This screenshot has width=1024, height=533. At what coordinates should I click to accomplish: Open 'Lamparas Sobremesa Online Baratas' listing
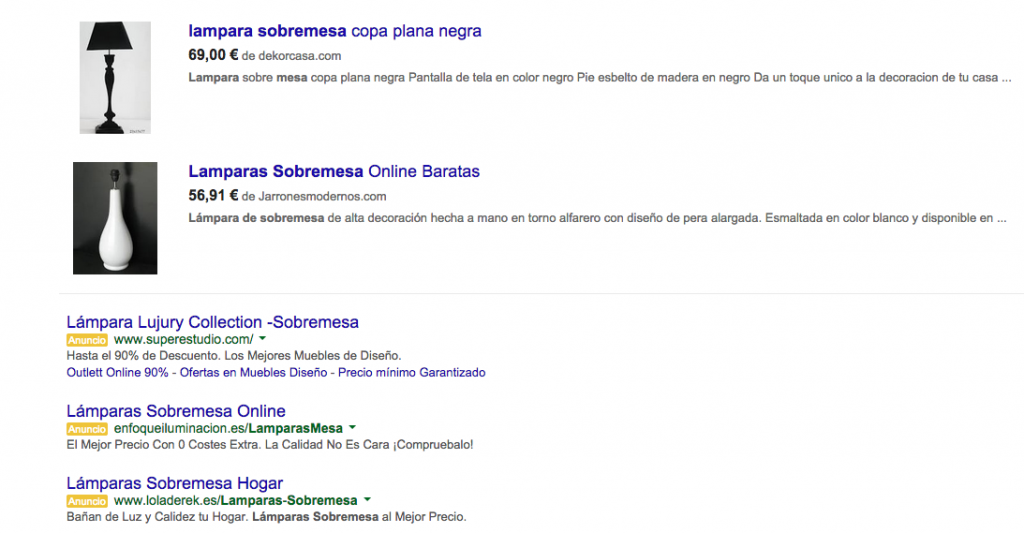tap(334, 171)
